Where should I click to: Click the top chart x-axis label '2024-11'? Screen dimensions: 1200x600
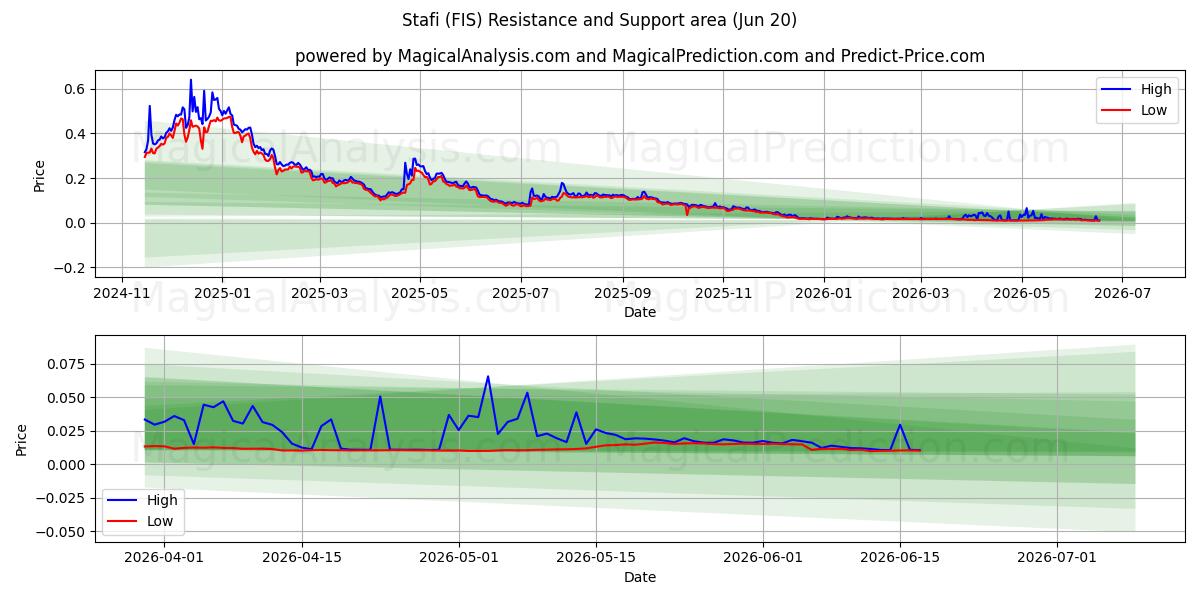[x=122, y=293]
